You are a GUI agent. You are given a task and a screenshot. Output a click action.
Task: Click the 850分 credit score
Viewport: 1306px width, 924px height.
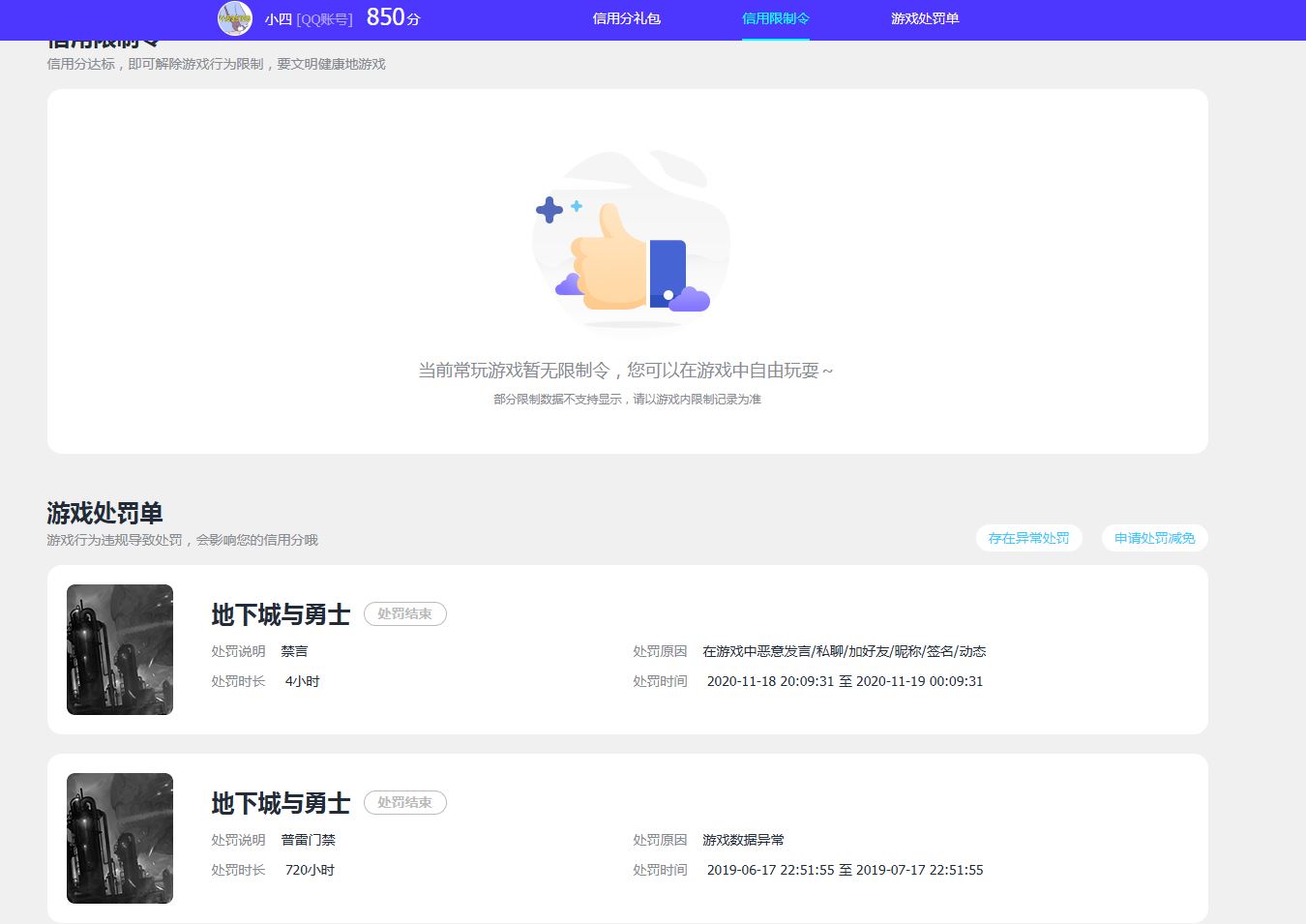coord(393,17)
